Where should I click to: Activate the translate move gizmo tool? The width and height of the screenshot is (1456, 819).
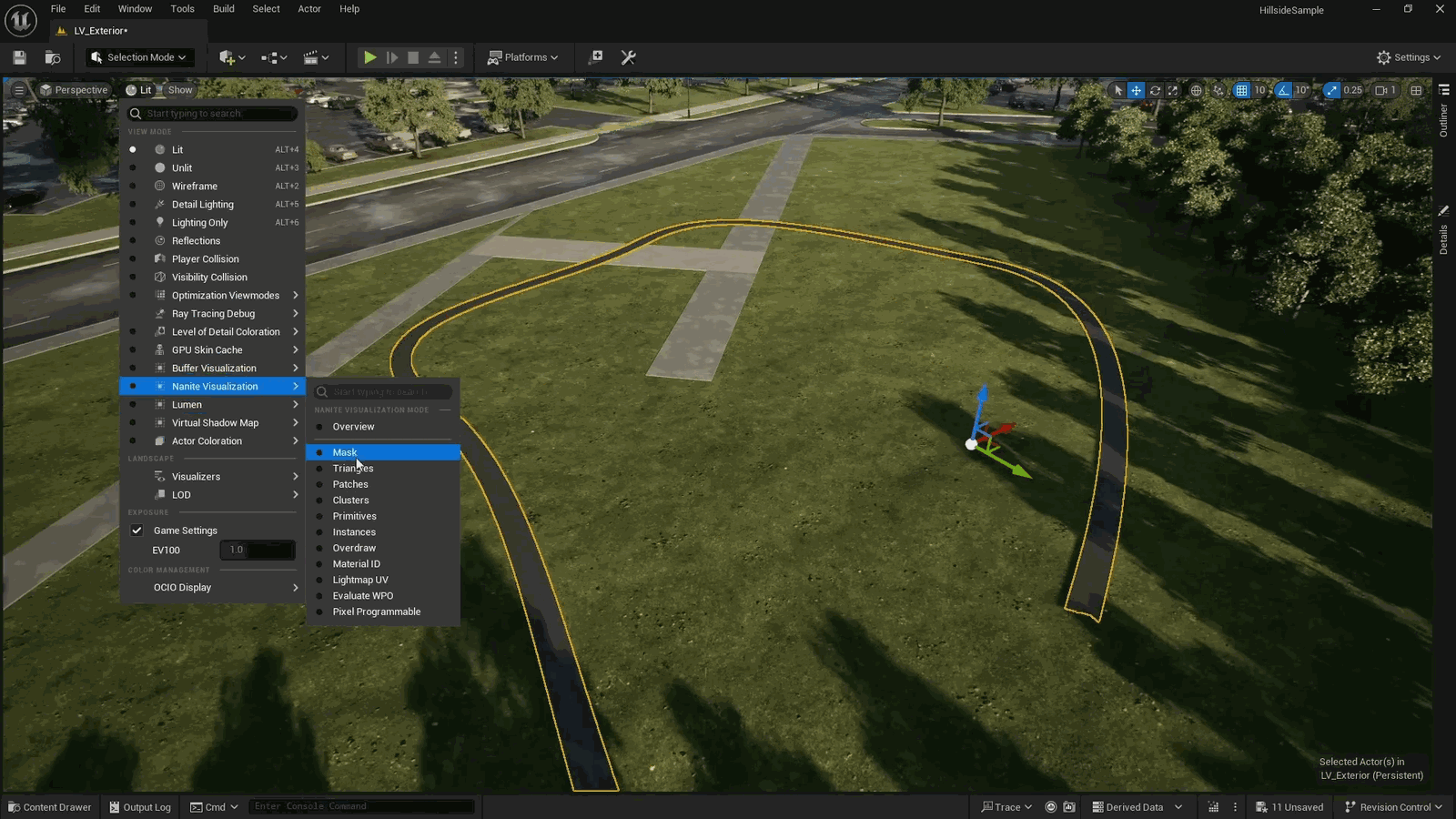[1136, 90]
